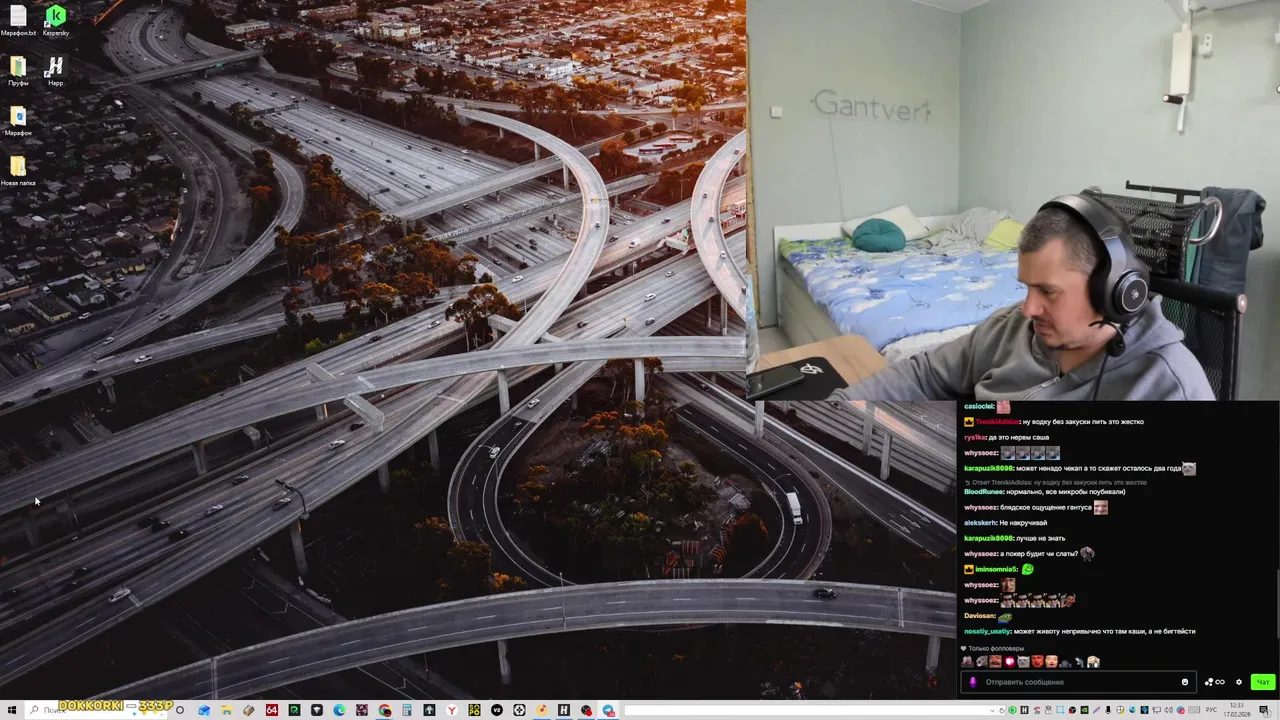This screenshot has width=1280, height=720.
Task: Open the emoji picker in the chat input
Action: 1185,682
